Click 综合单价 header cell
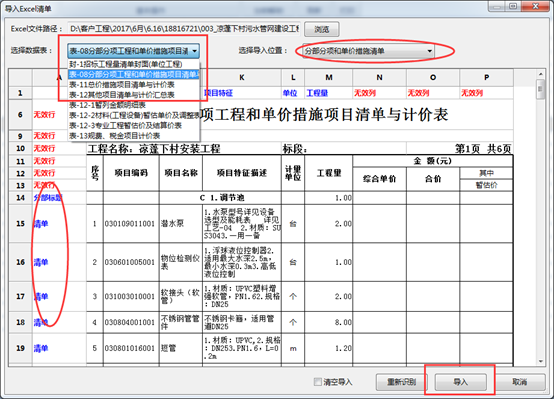Viewport: 554px width, 399px height. pos(379,179)
